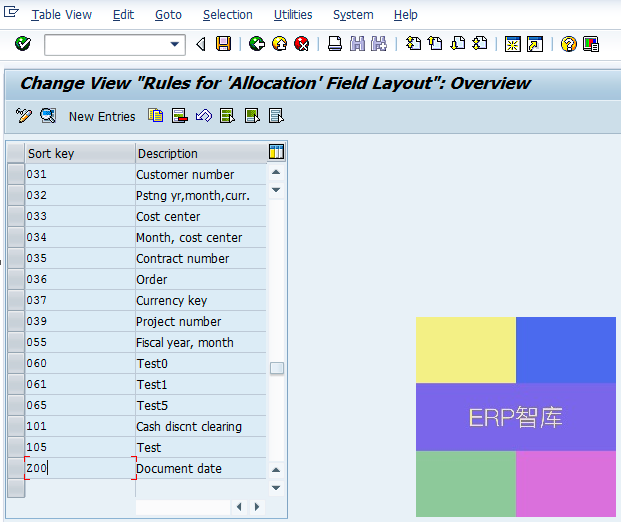Select the row for sort key 105
Image resolution: width=621 pixels, height=522 pixels.
[x=16, y=447]
